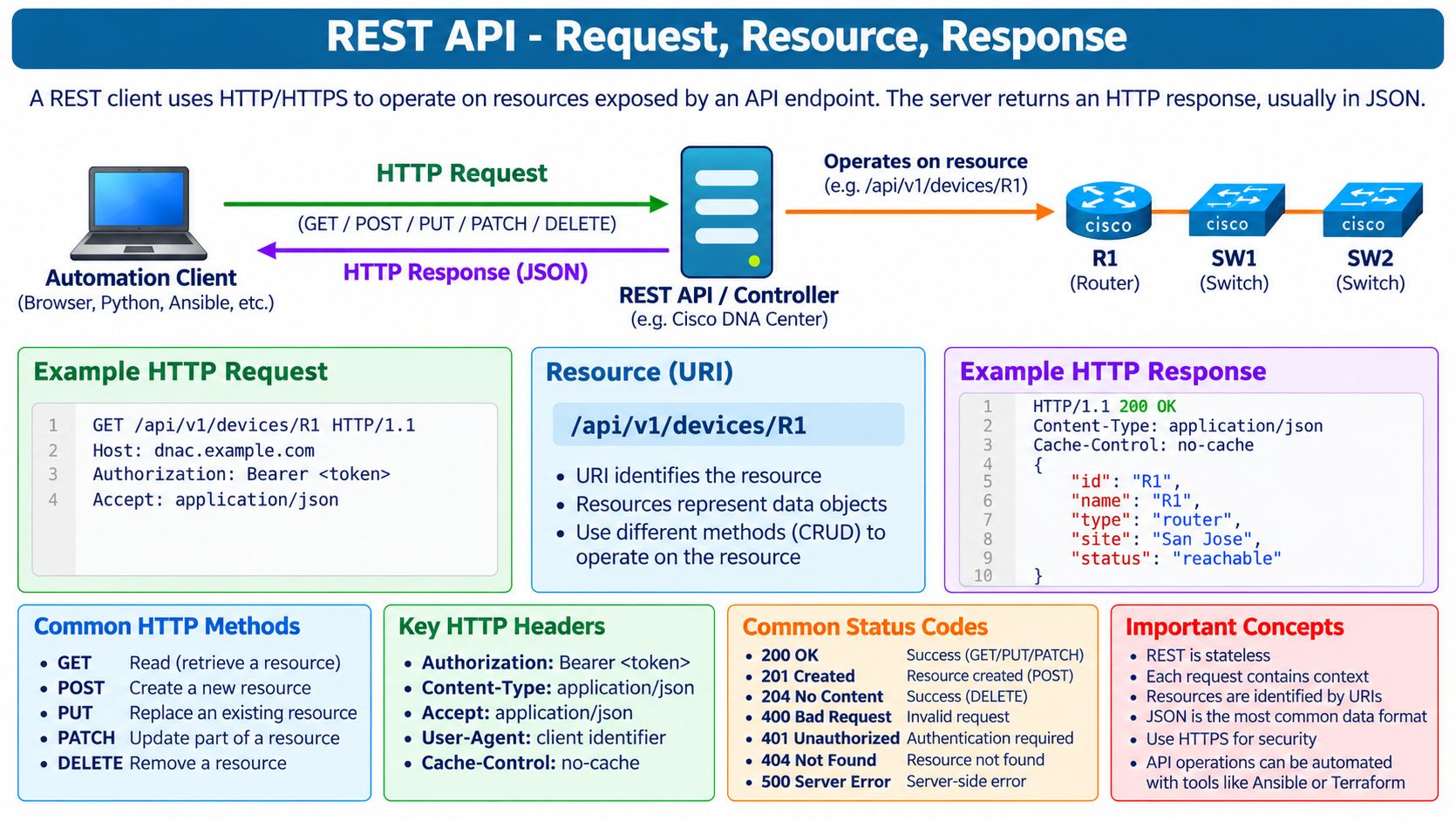Click 'Operates on resource' label
The image size is (1456, 821).
[x=925, y=162]
